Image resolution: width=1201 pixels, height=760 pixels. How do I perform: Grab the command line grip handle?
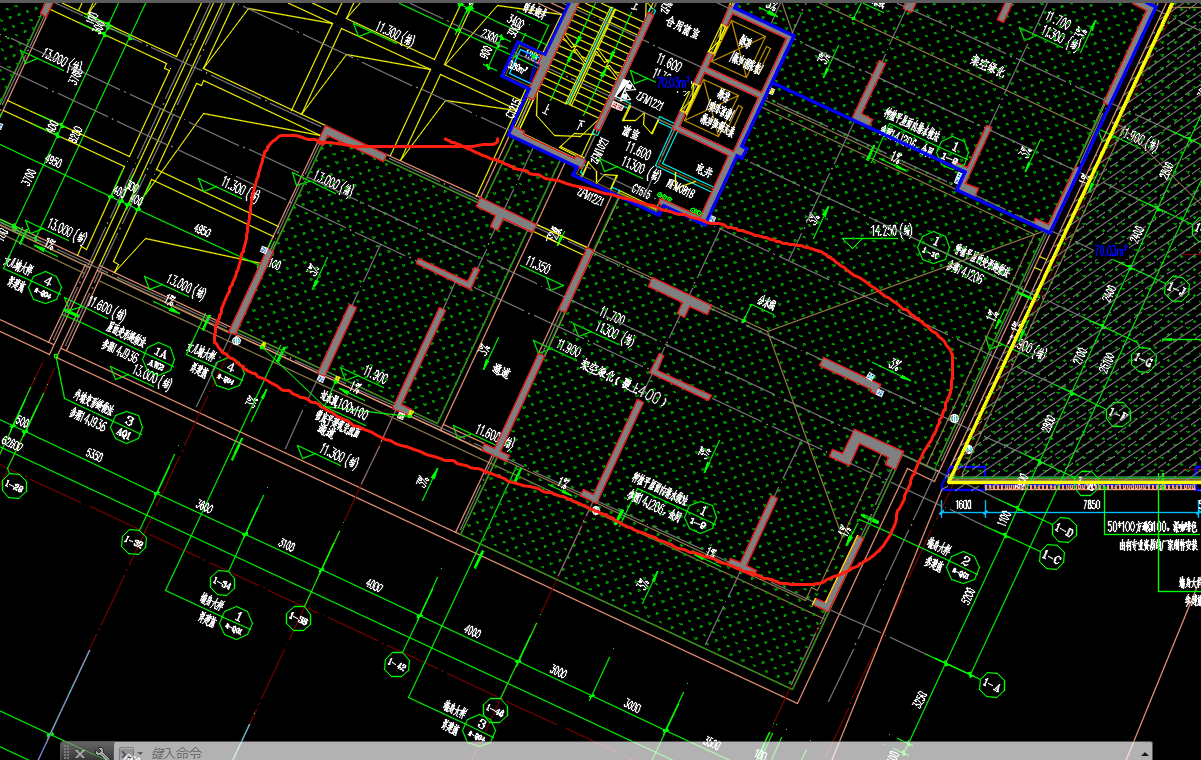(x=68, y=752)
